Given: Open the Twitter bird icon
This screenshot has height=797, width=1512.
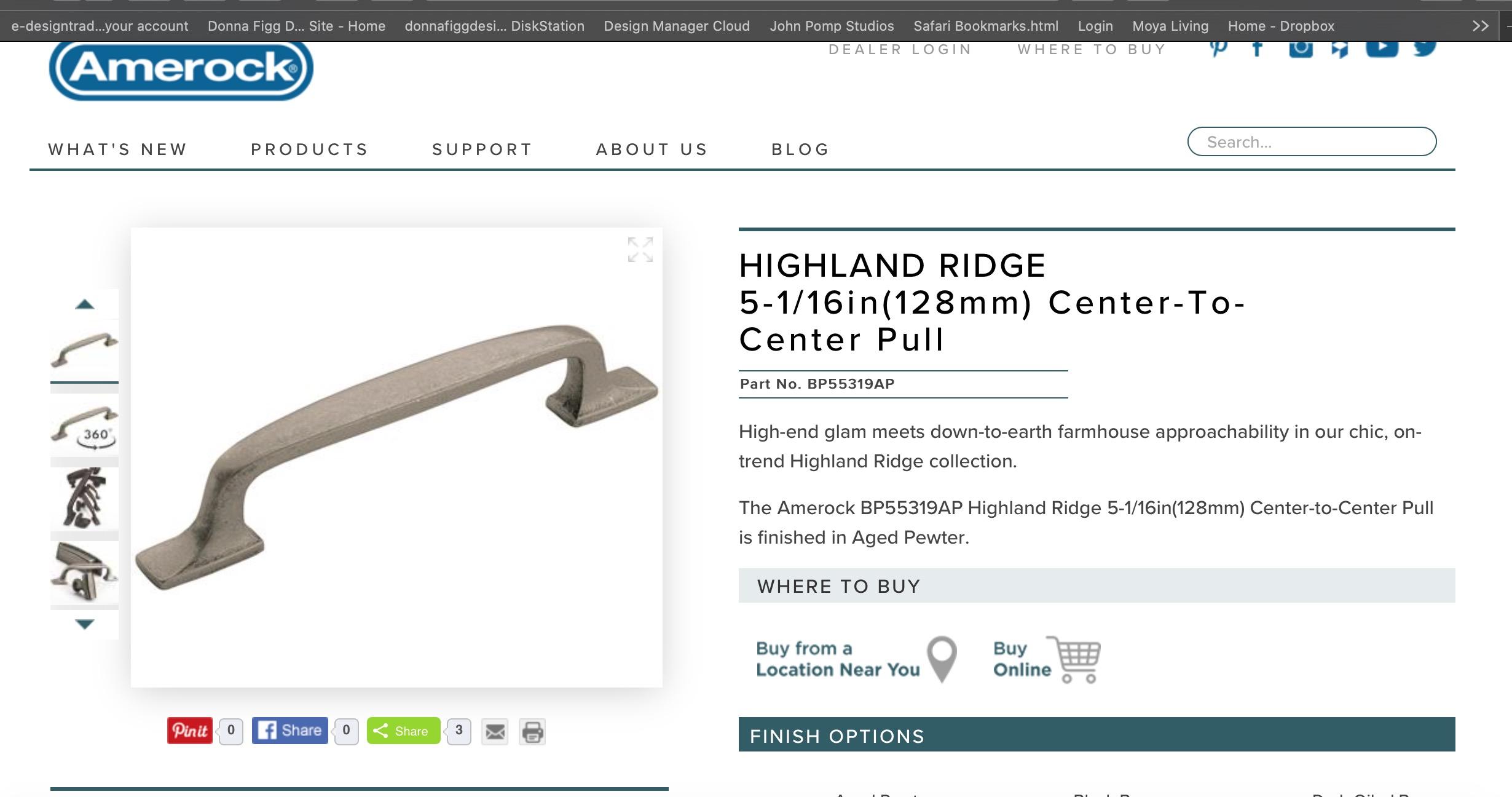Looking at the screenshot, I should tap(1425, 49).
